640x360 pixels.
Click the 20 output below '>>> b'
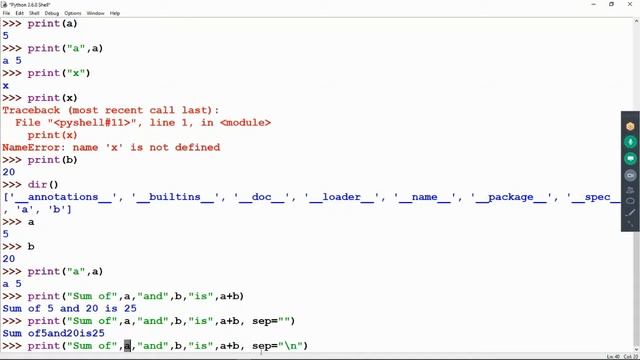(x=9, y=259)
